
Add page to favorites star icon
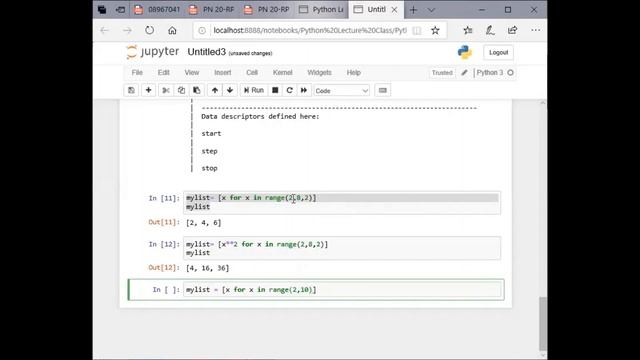click(x=436, y=30)
